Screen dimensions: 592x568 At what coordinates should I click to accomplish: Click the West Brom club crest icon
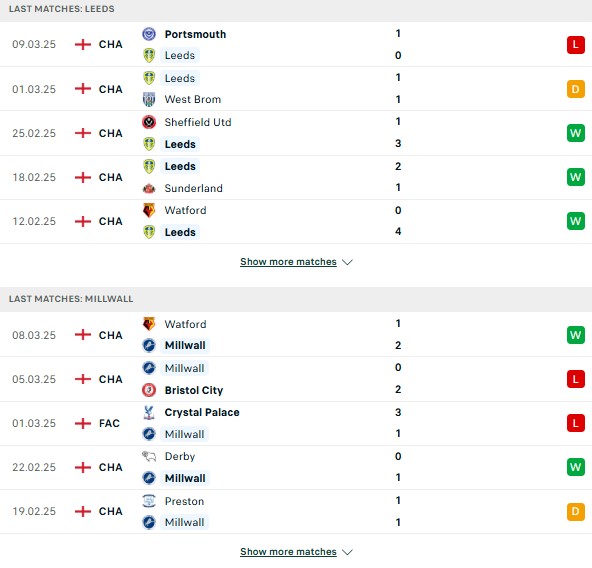click(149, 99)
